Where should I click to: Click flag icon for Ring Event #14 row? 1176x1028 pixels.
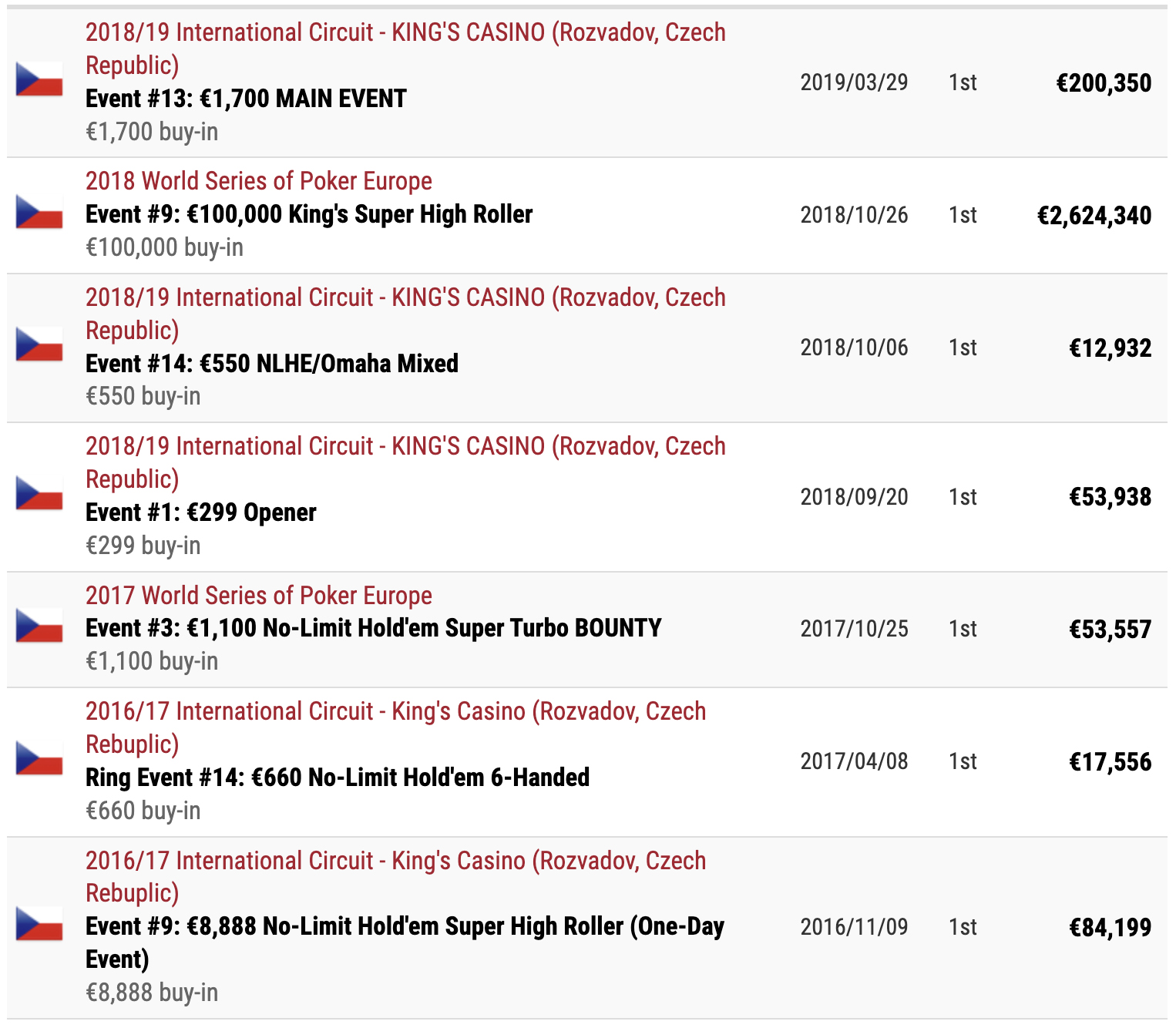pos(39,758)
